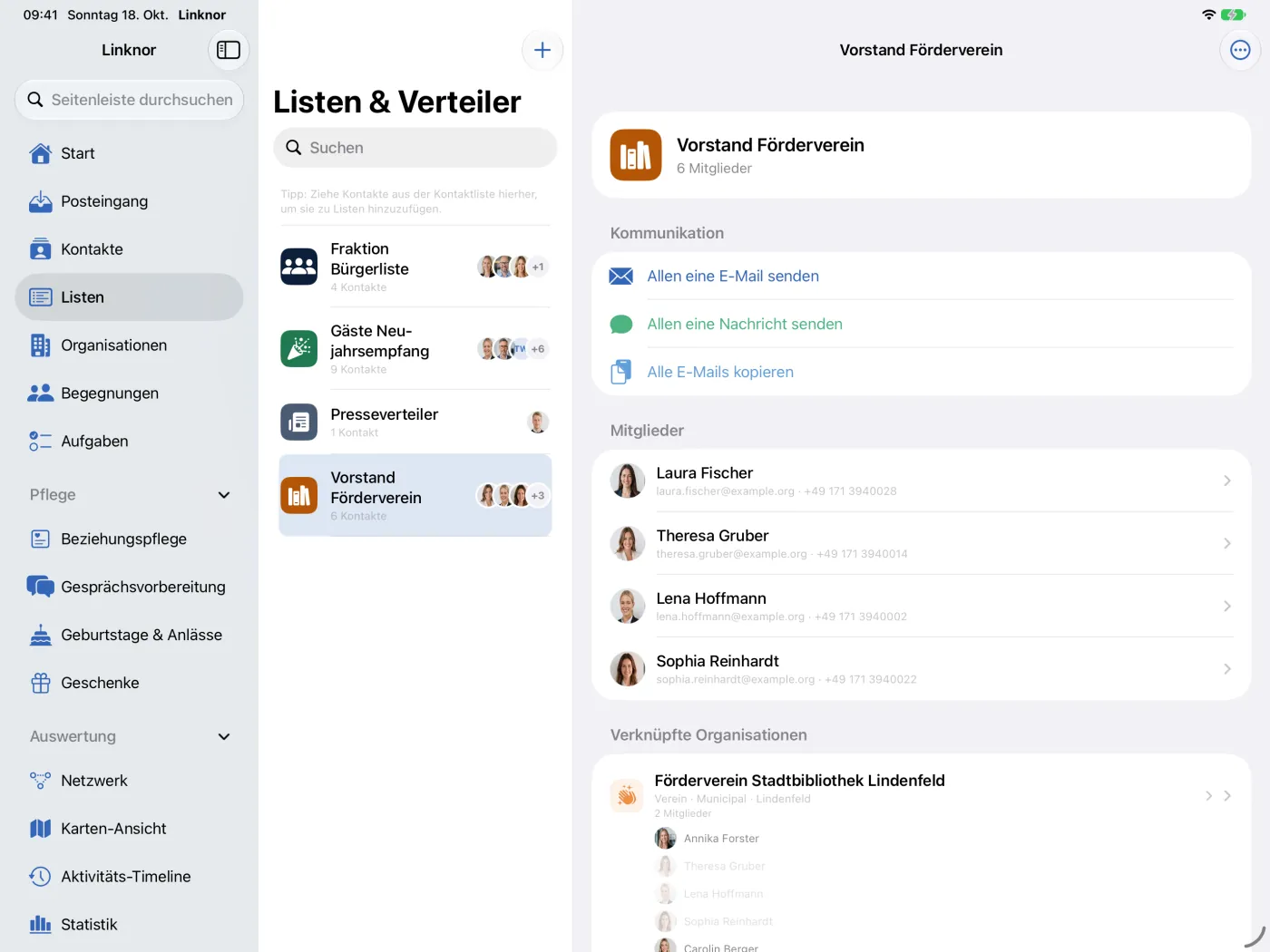Click the Vorstand Förderverein header books icon
Image resolution: width=1270 pixels, height=952 pixels.
coord(636,155)
